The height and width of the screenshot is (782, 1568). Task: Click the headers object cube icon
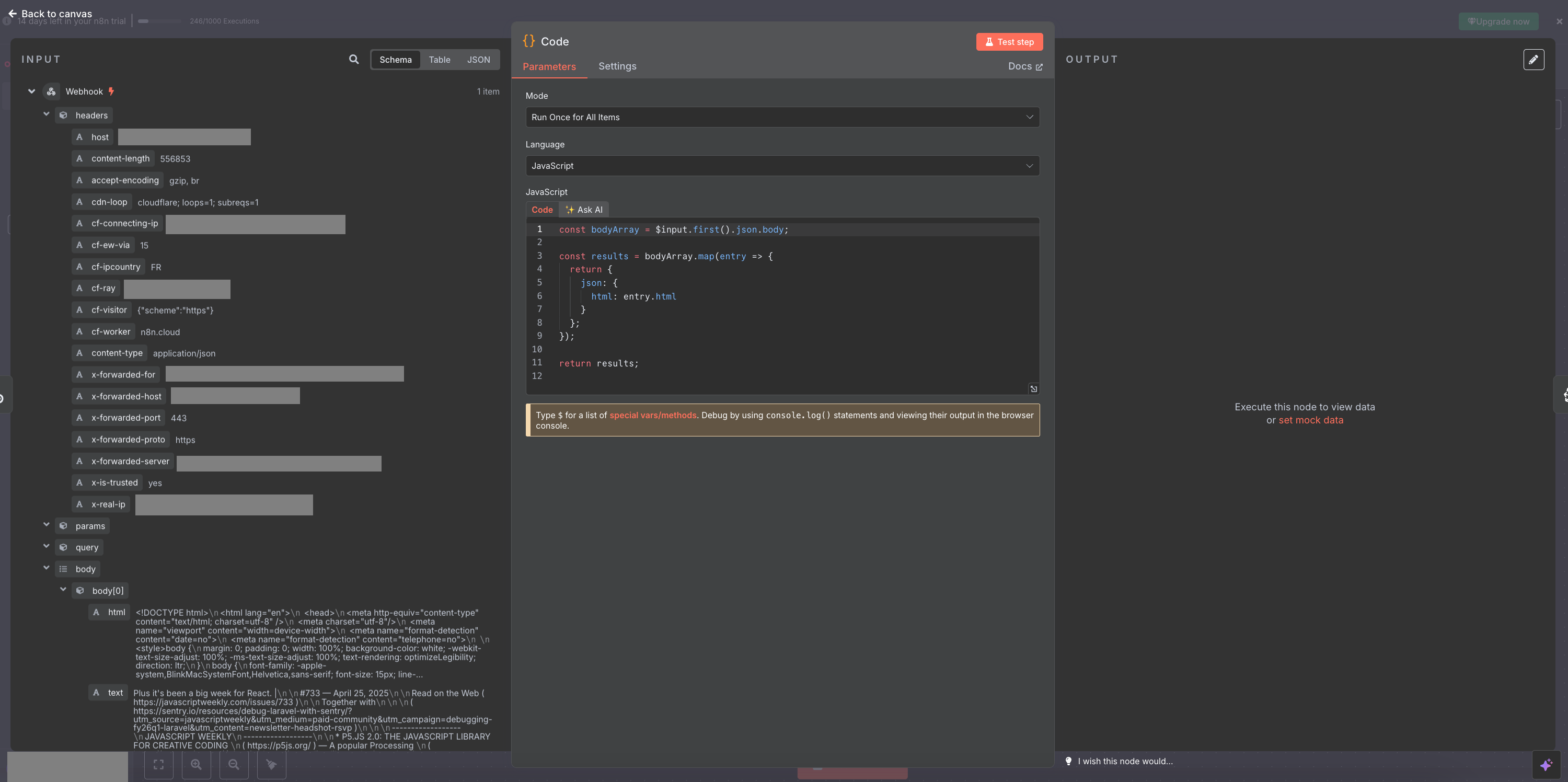[63, 115]
